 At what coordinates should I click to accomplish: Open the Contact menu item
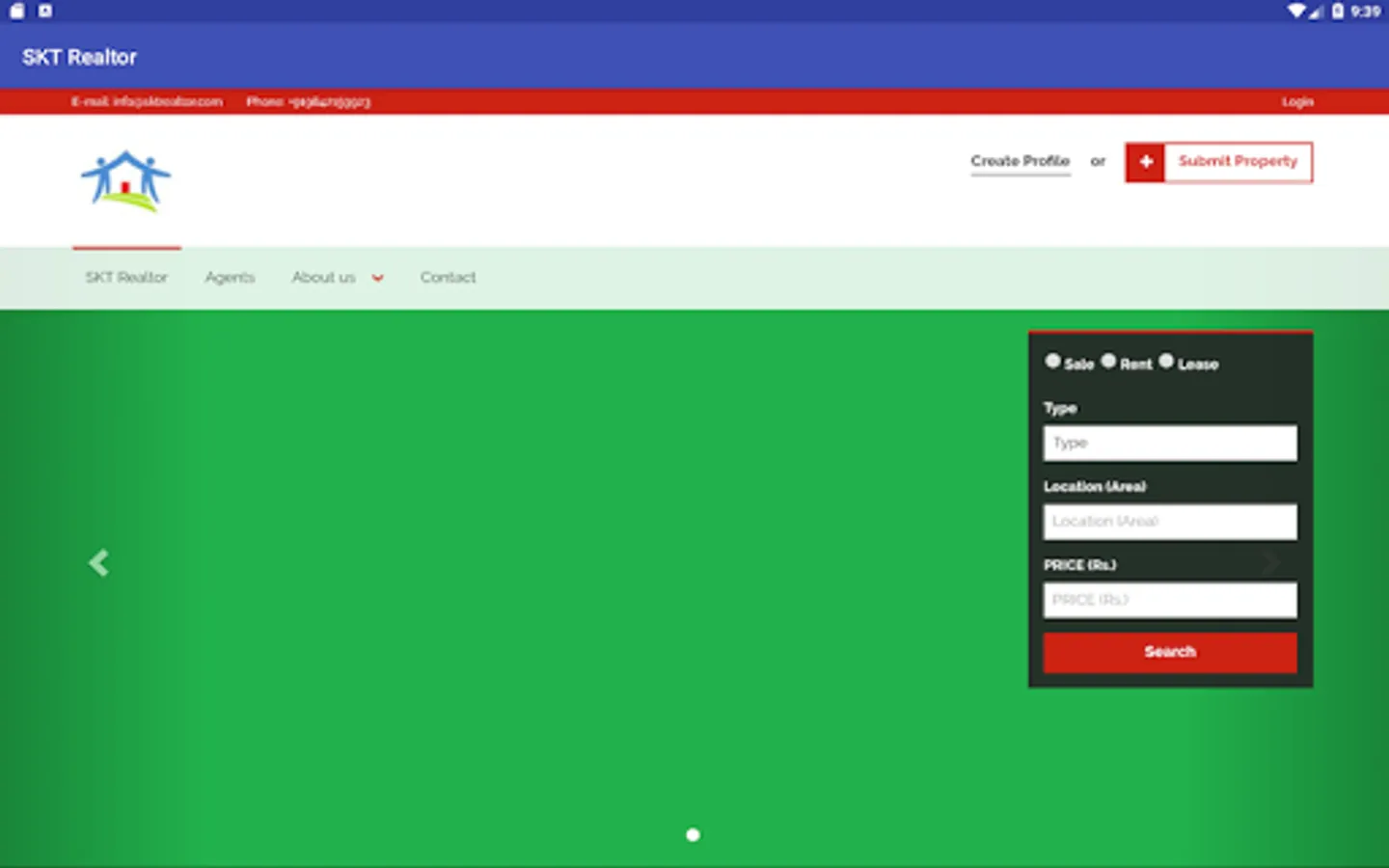[x=448, y=278]
